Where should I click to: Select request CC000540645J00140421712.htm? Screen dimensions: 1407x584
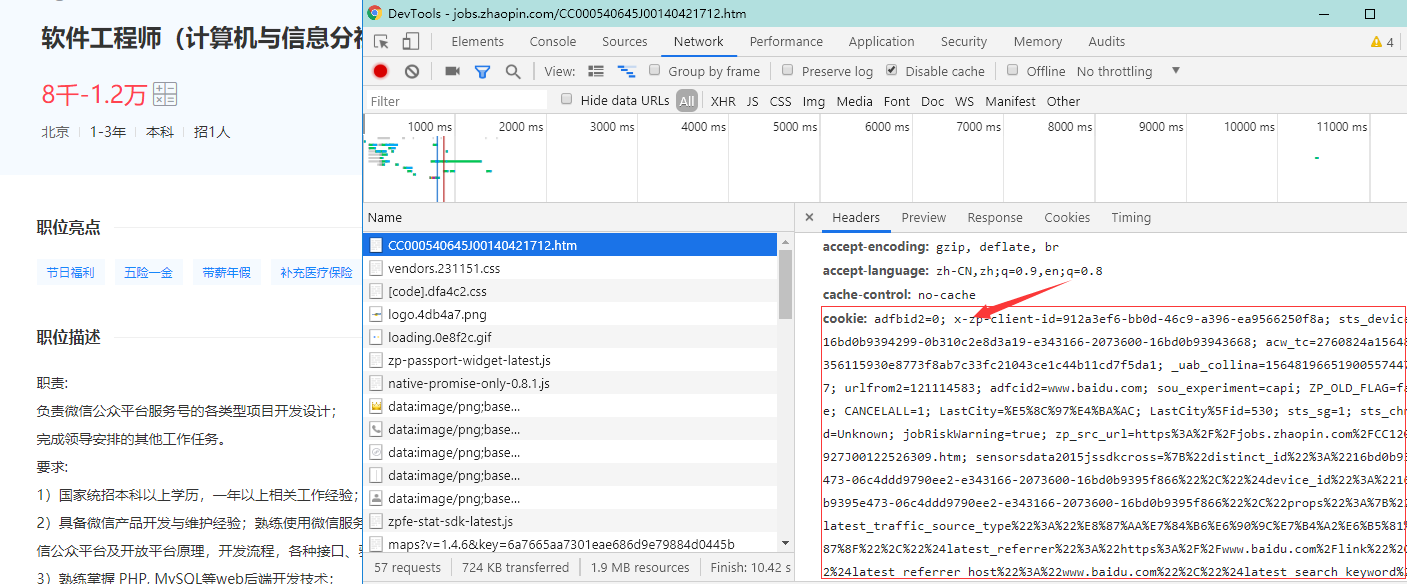click(571, 245)
